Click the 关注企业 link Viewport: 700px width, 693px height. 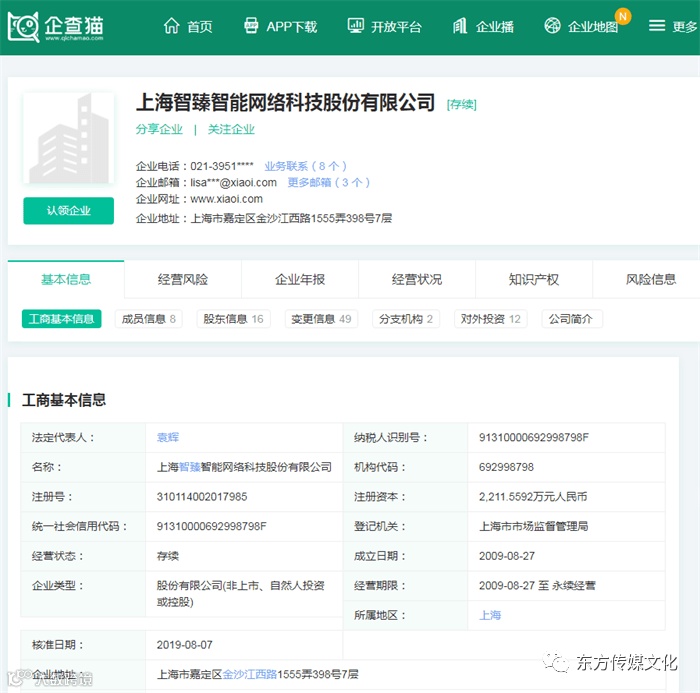coord(231,129)
